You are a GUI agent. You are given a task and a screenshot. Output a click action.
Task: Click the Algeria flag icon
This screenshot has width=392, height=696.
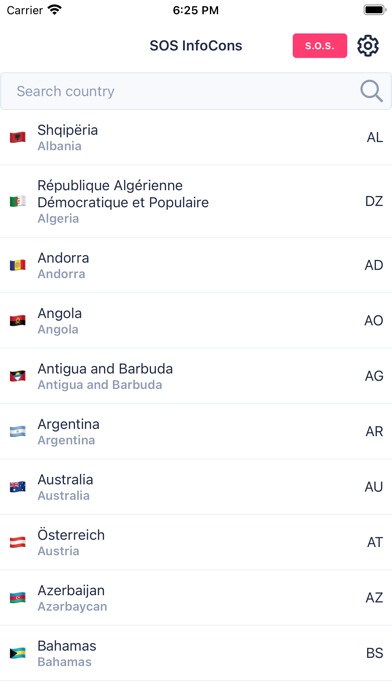pos(18,202)
